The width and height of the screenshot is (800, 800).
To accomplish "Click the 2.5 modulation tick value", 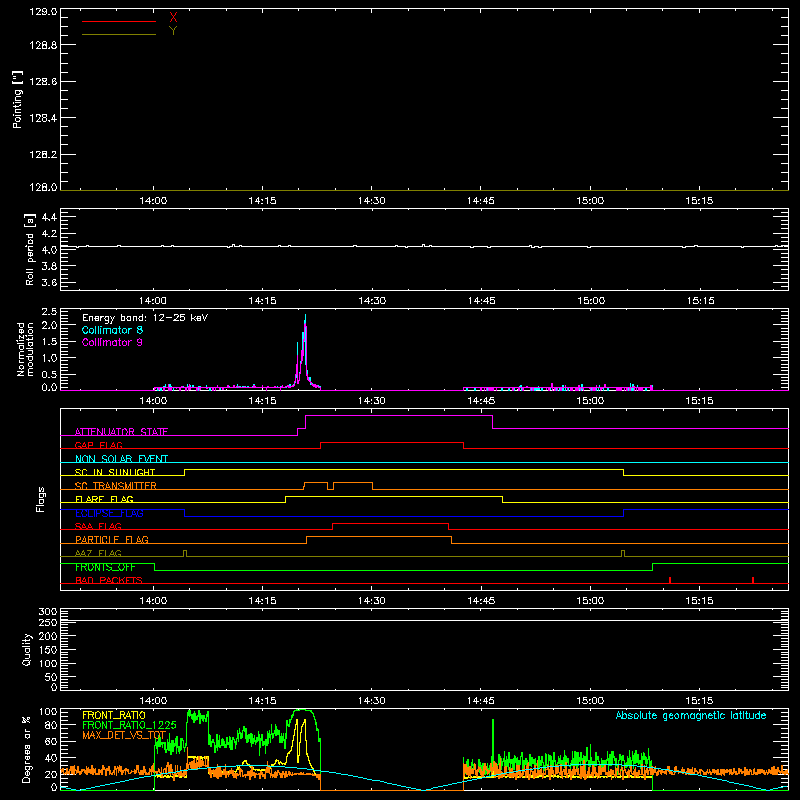I will 49,312.
